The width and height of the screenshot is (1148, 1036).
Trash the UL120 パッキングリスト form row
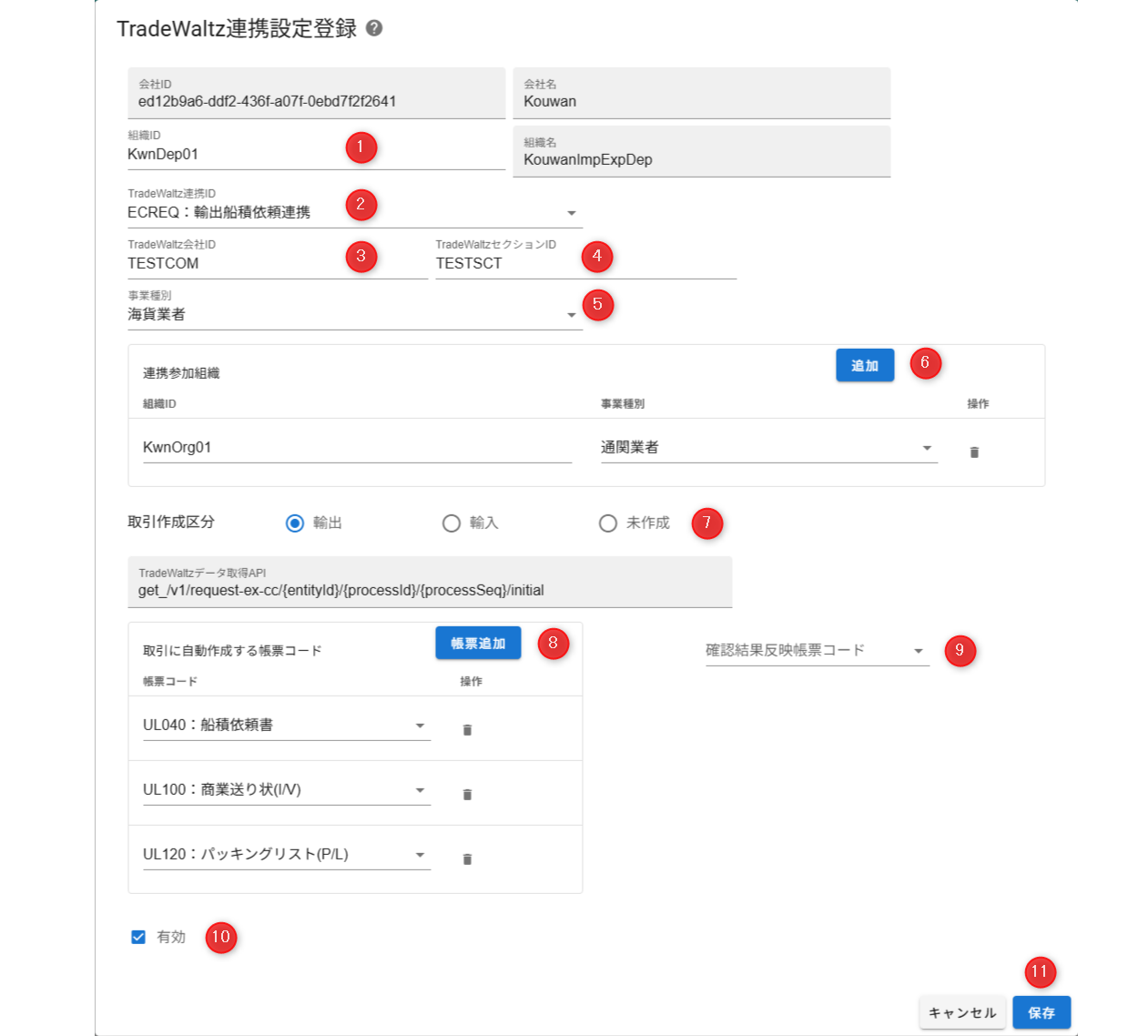[467, 859]
